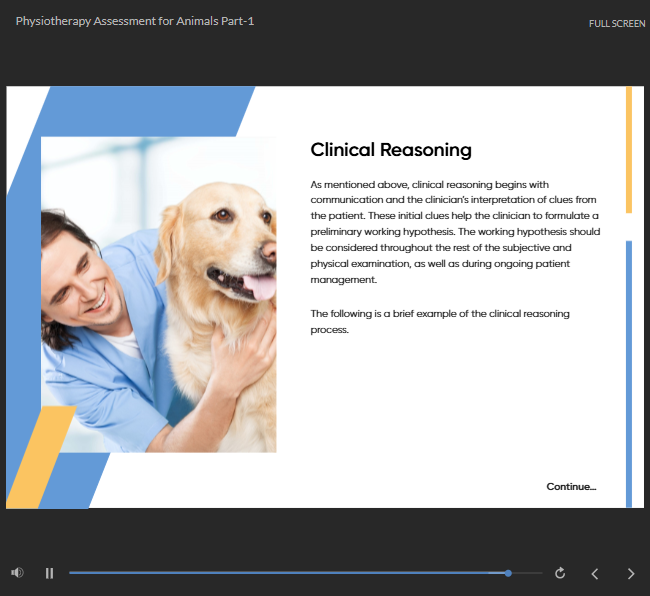The height and width of the screenshot is (596, 650).
Task: Click the unplayed gray end of seek bar
Action: click(x=527, y=573)
